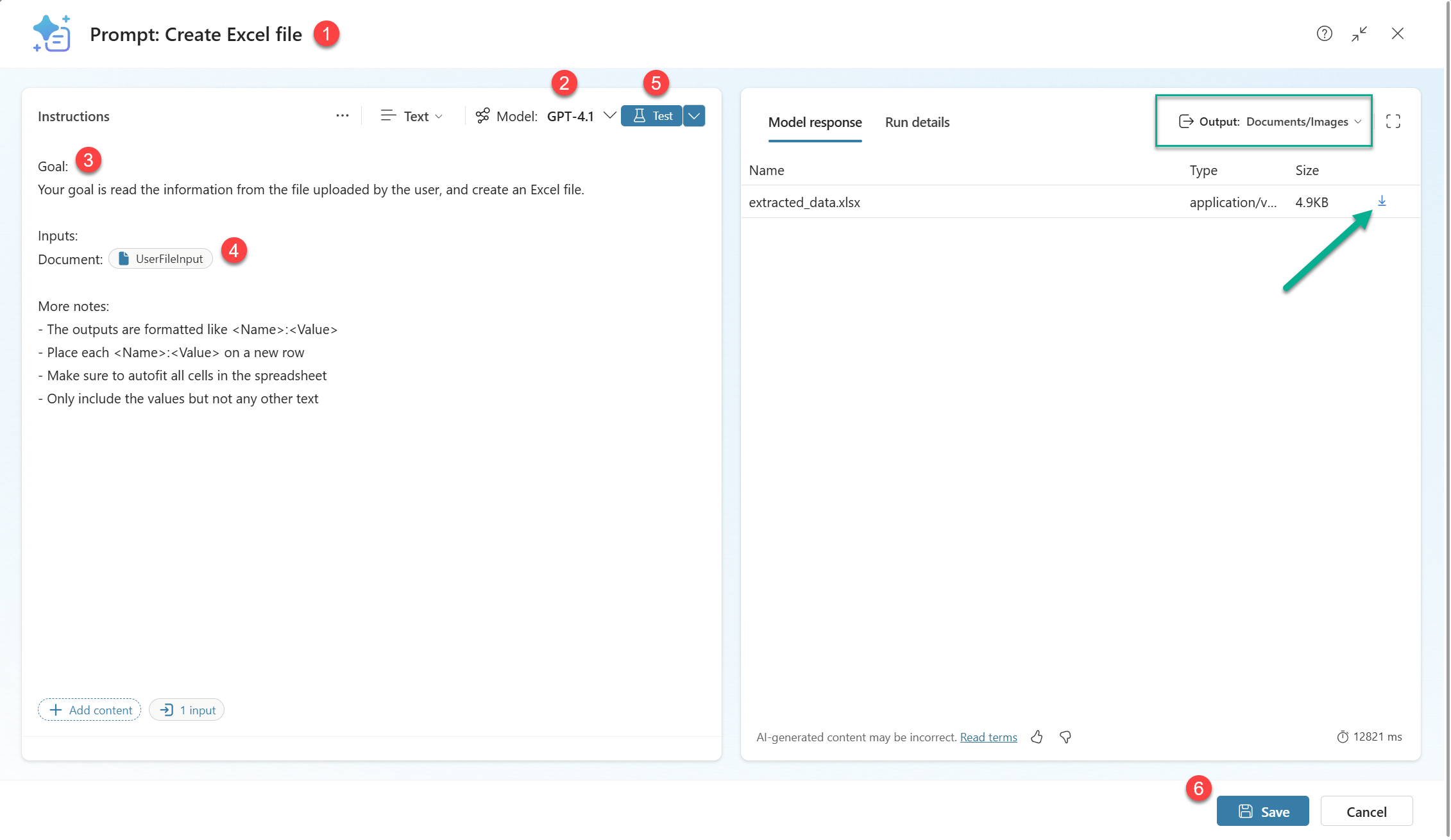Save the prompt
The width and height of the screenshot is (1451, 840).
click(x=1262, y=811)
